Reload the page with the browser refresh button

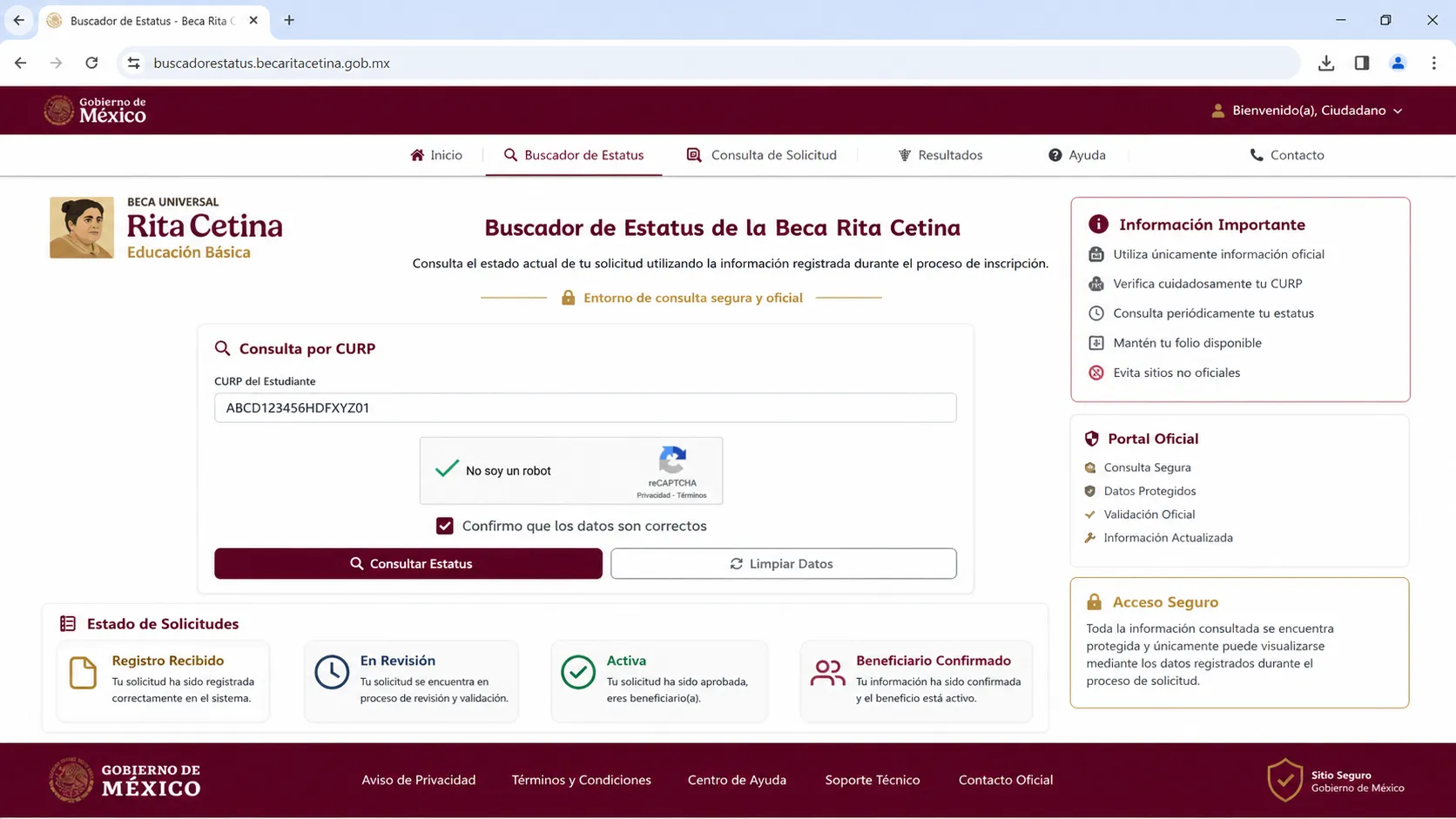[x=91, y=63]
